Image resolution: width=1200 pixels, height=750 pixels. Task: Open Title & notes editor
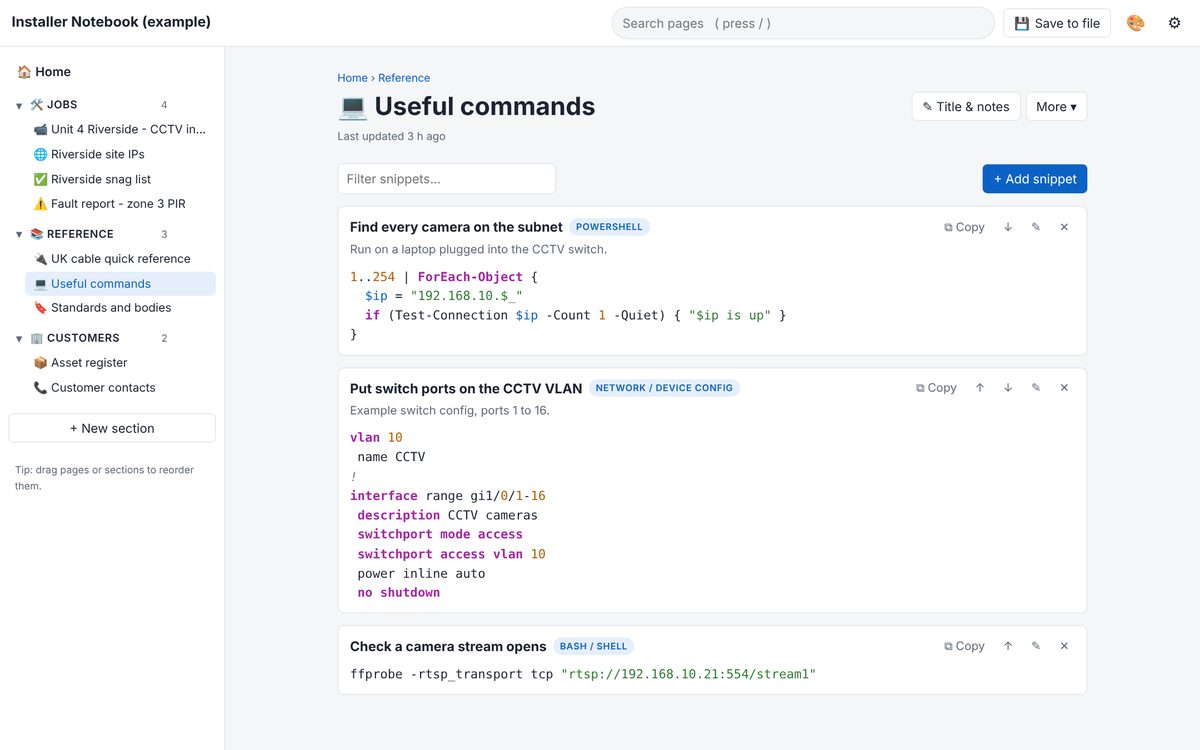pyautogui.click(x=966, y=107)
